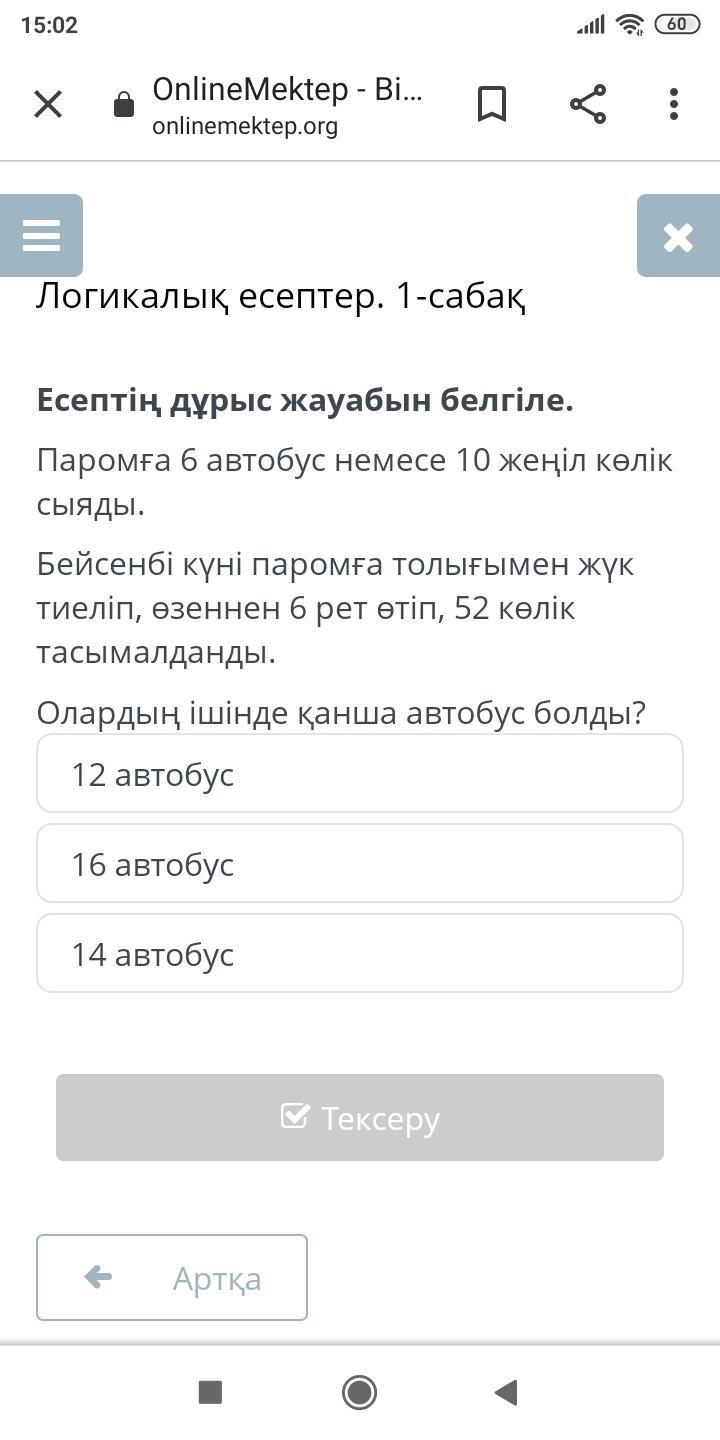Image resolution: width=720 pixels, height=1440 pixels.
Task: Close the lesson with gray X button
Action: tap(678, 236)
